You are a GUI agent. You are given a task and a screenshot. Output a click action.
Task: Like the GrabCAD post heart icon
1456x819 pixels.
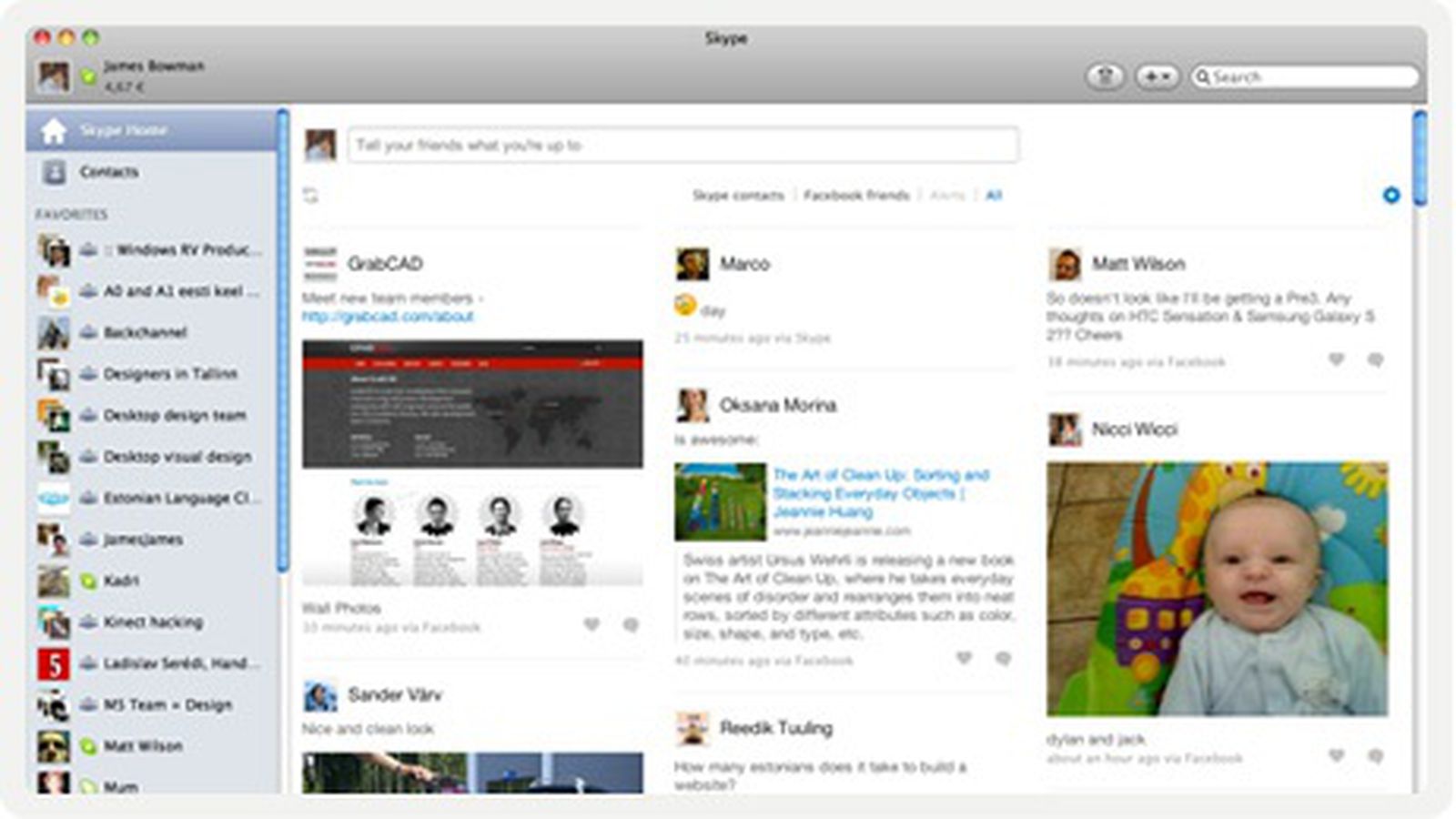(x=591, y=625)
